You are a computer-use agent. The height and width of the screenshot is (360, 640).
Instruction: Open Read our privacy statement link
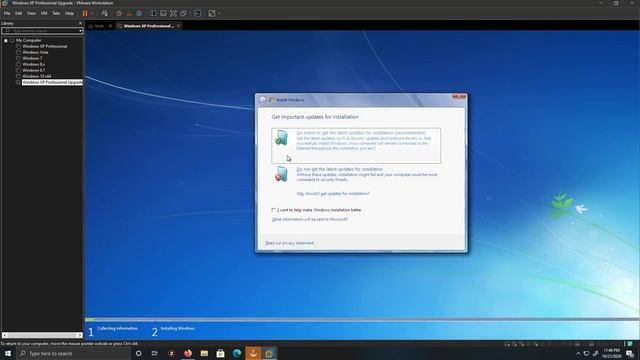[289, 243]
